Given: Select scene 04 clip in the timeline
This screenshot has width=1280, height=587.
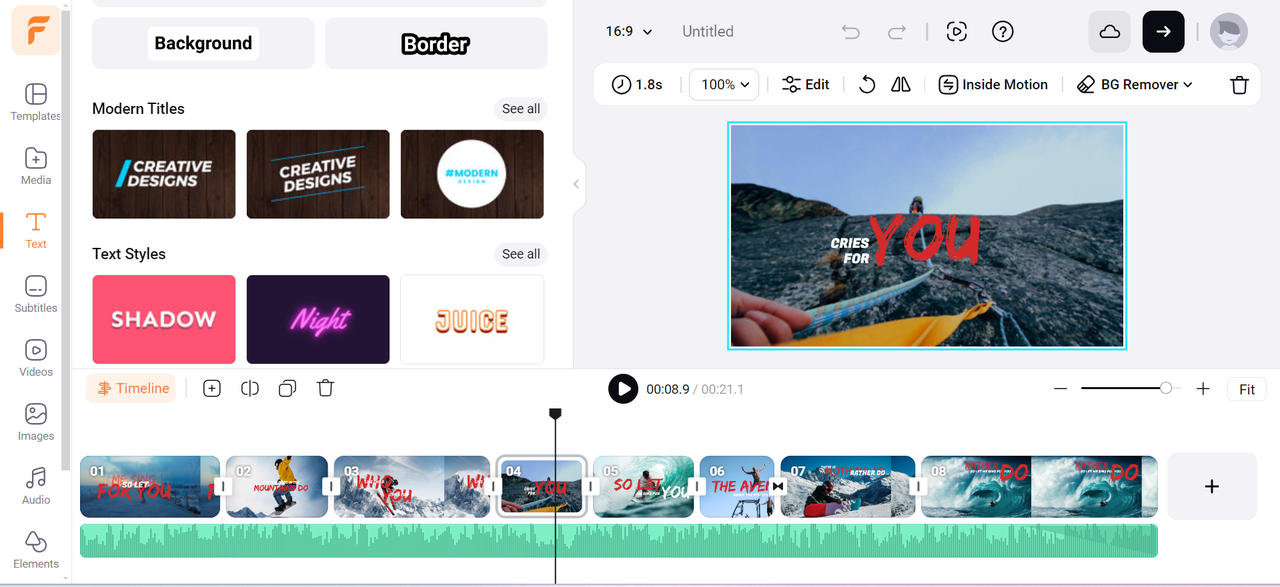Looking at the screenshot, I should 541,487.
